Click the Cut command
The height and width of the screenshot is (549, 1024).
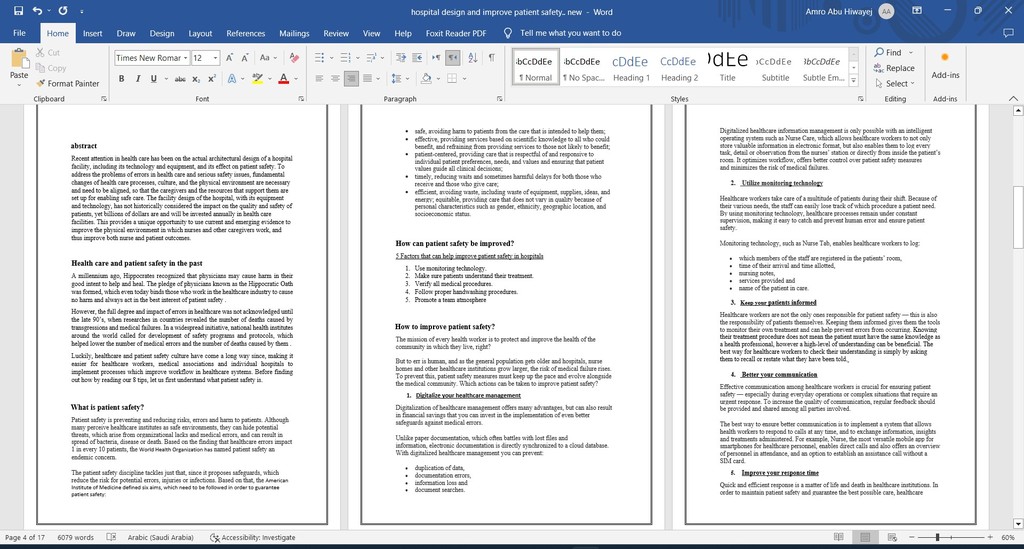click(x=48, y=52)
